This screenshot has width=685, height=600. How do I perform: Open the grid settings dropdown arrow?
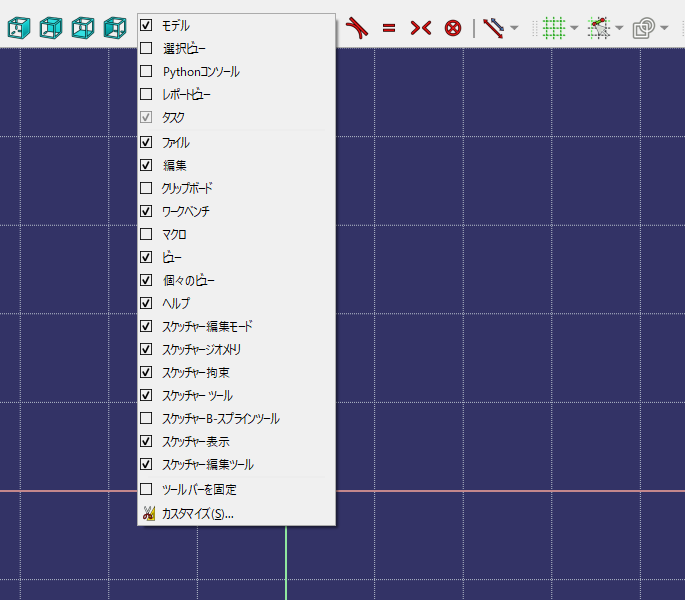pyautogui.click(x=574, y=28)
